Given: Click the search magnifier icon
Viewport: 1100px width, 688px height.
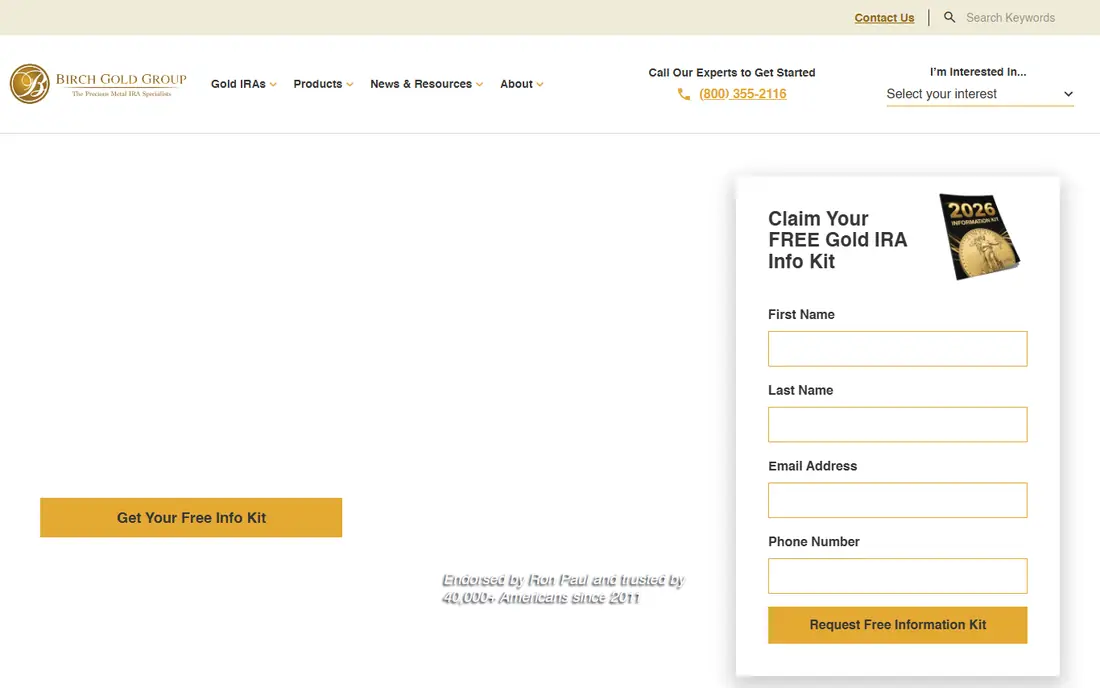Looking at the screenshot, I should point(949,18).
